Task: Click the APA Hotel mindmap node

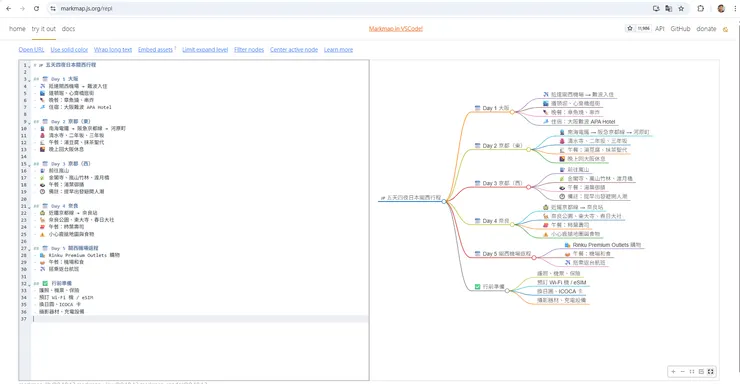Action: click(580, 122)
